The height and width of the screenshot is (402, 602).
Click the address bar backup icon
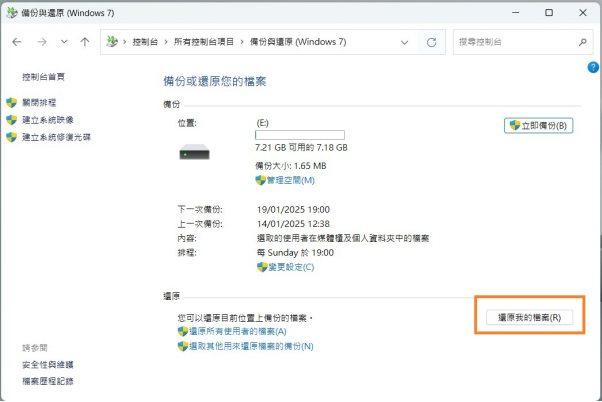(112, 41)
